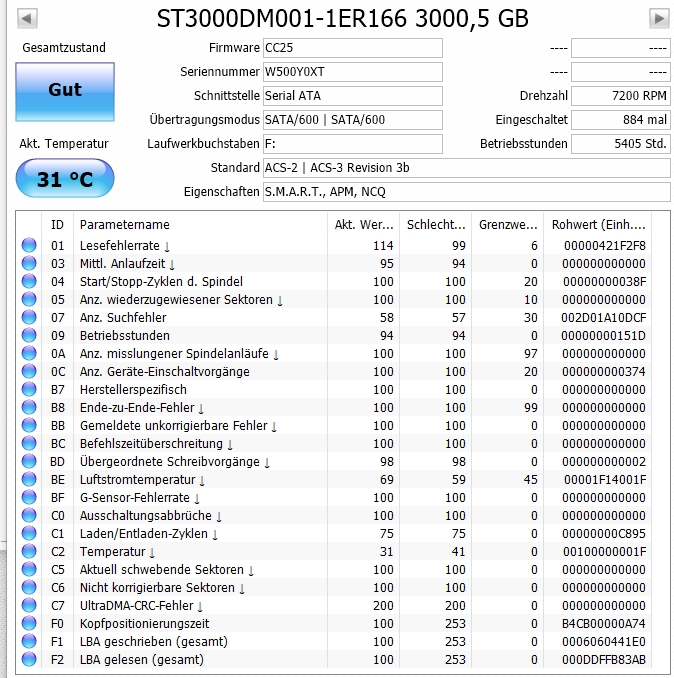Select raw value 002D01A10DCF
Viewport: 674px width, 678px height.
(604, 318)
